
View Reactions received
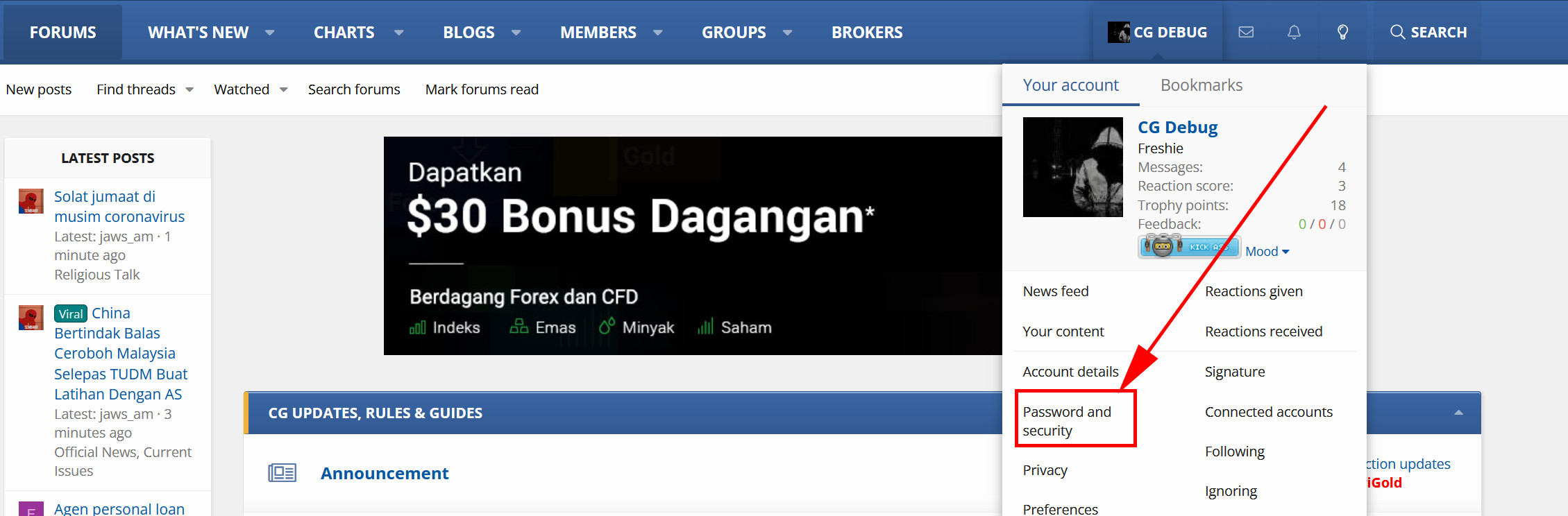click(1263, 332)
